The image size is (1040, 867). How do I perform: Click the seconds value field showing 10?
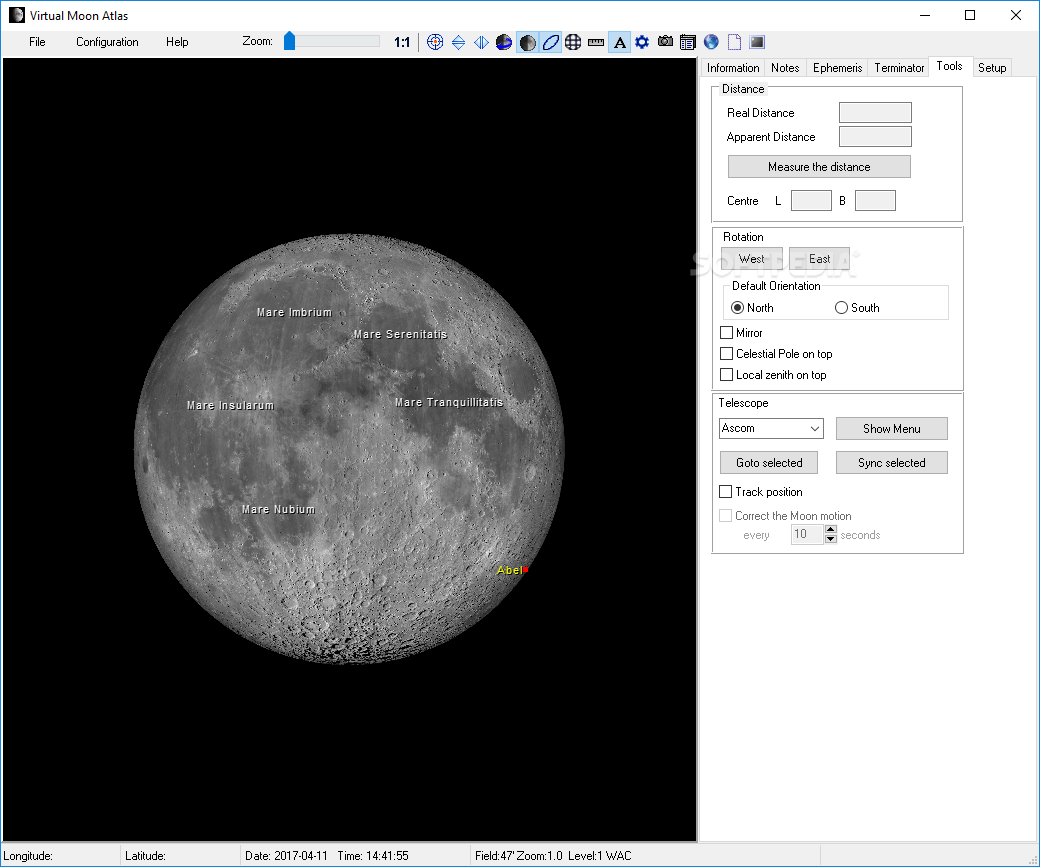(807, 534)
